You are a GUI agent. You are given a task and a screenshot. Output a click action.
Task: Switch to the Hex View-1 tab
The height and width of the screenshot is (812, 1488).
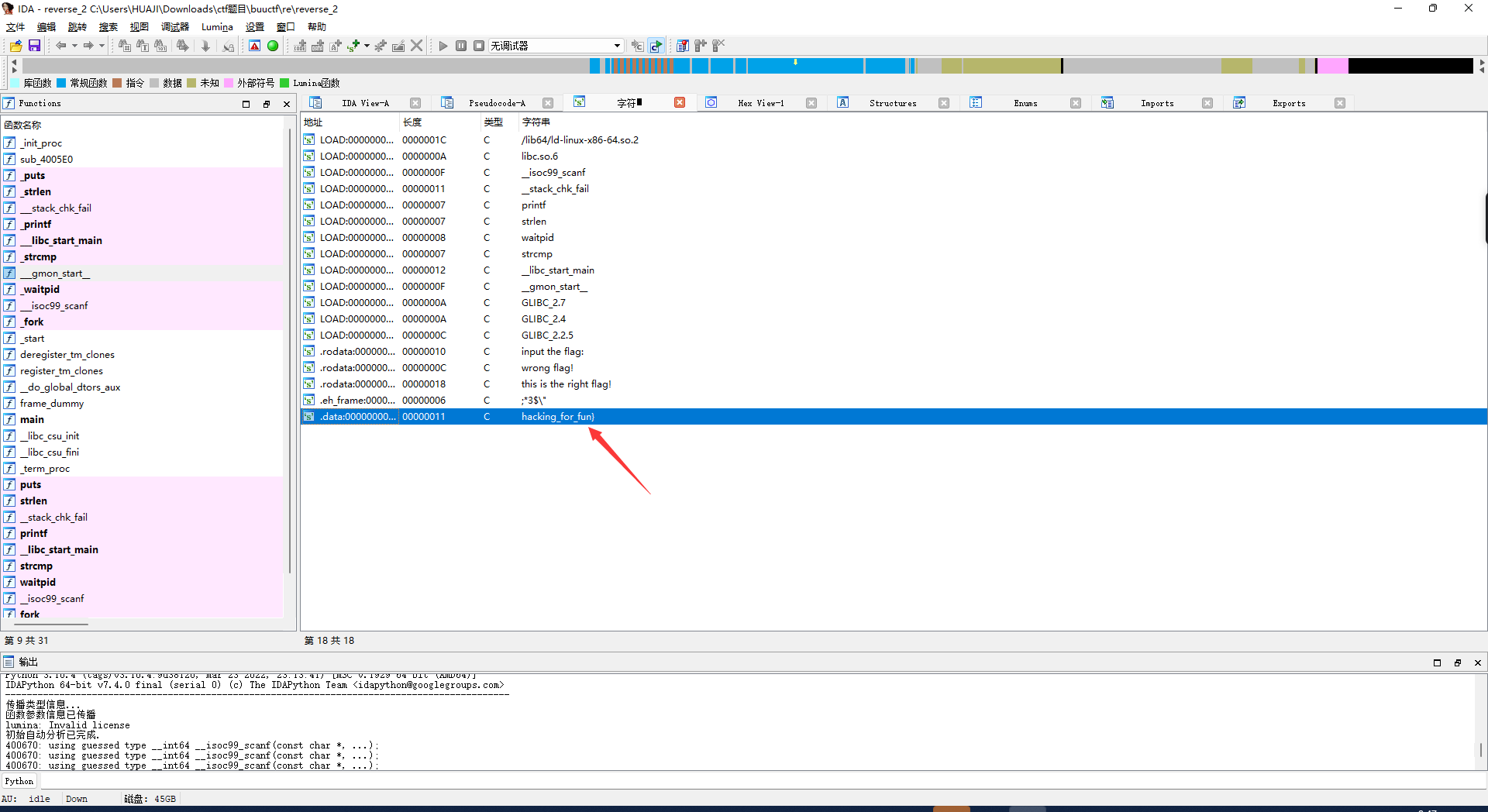pos(760,103)
